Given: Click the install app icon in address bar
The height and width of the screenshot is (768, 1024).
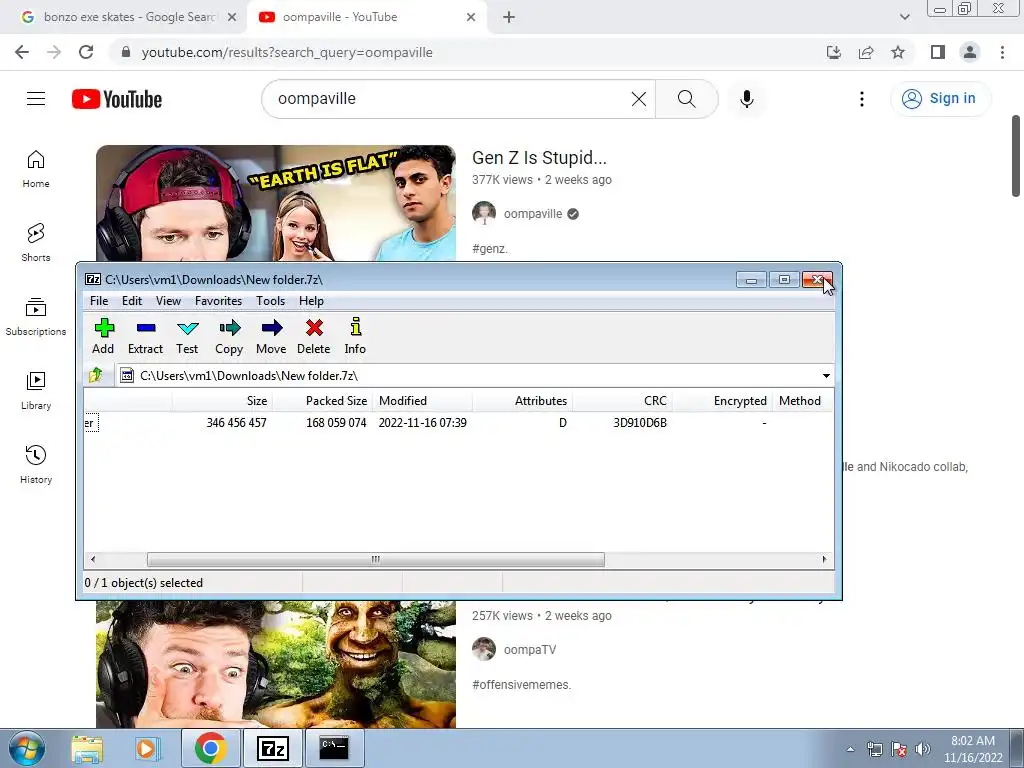Looking at the screenshot, I should pyautogui.click(x=834, y=52).
